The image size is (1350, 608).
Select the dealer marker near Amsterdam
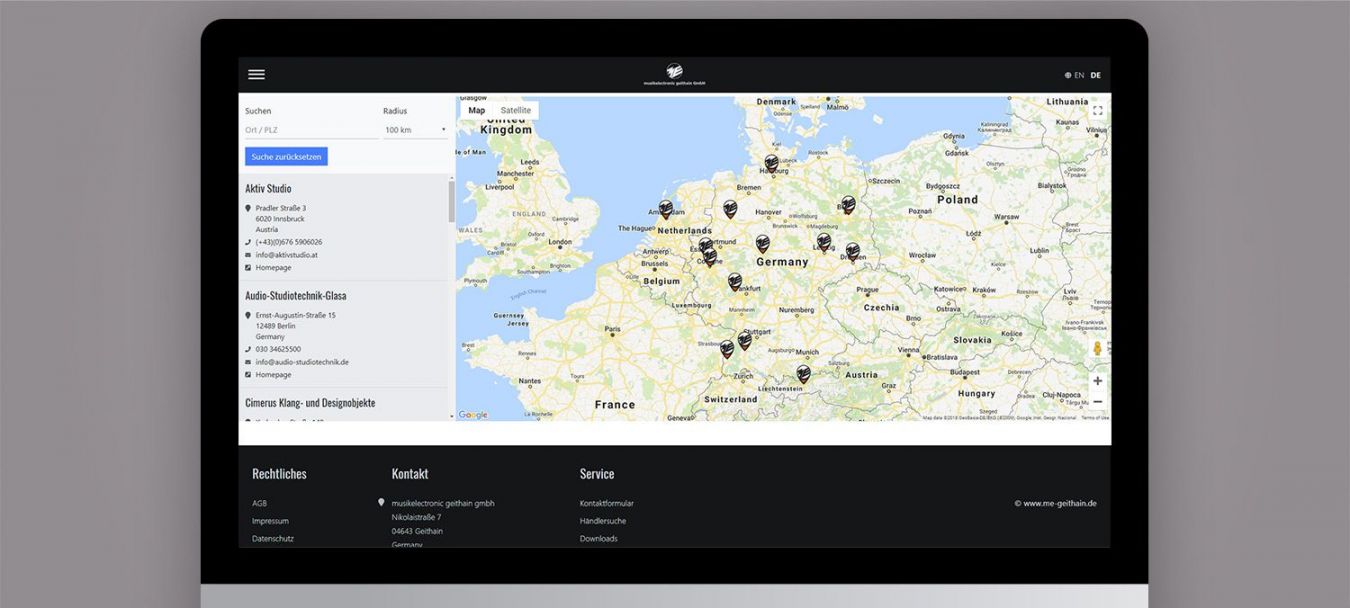(x=665, y=209)
